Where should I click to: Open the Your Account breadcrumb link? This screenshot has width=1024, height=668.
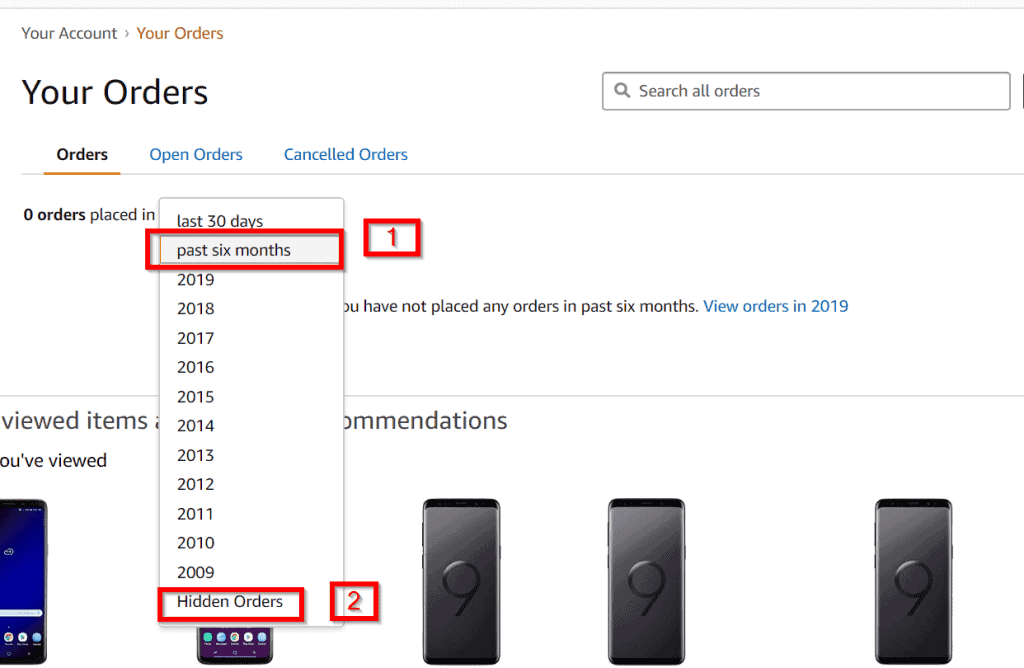[x=69, y=33]
